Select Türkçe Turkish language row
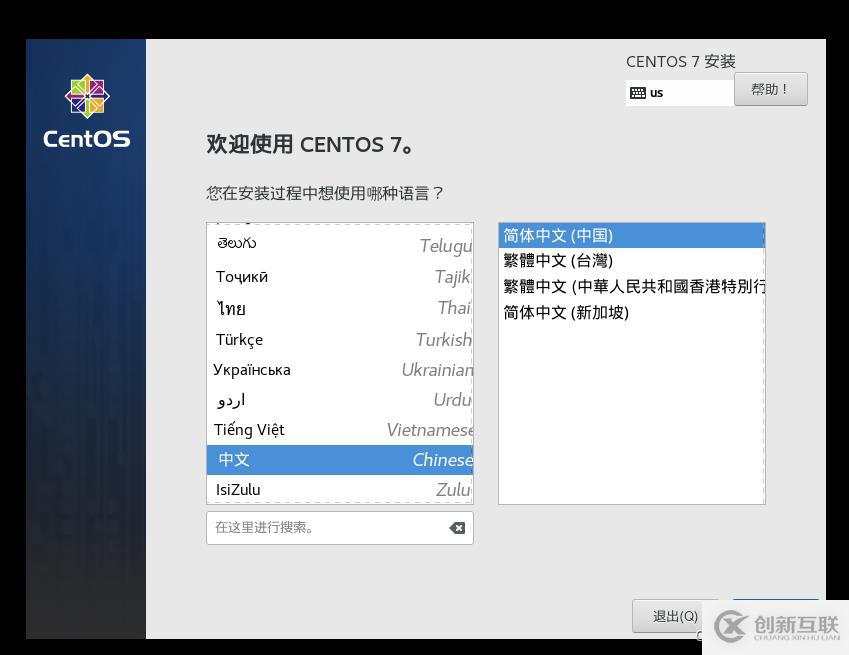Image resolution: width=849 pixels, height=655 pixels. [339, 339]
